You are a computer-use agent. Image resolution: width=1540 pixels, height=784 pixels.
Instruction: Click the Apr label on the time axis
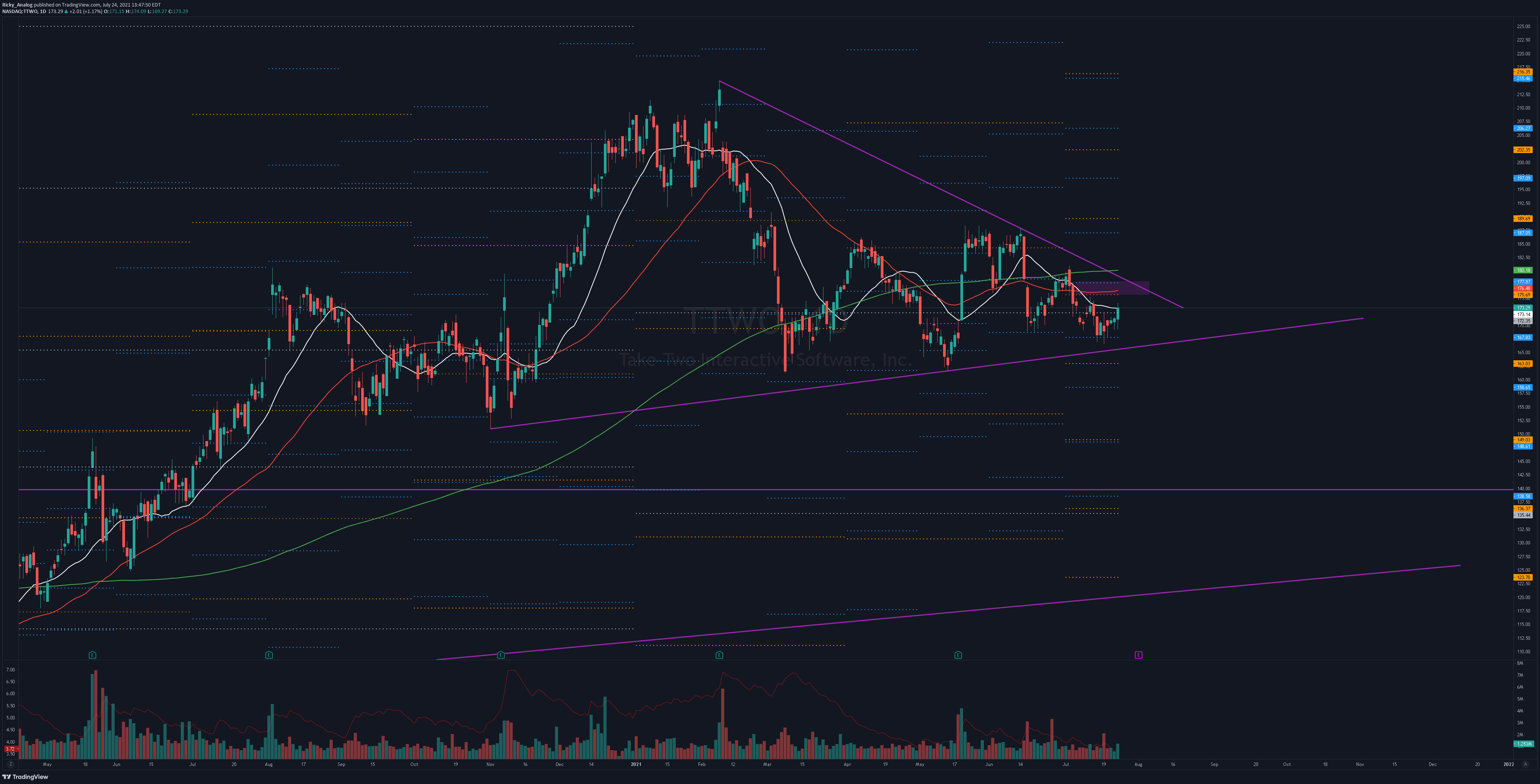pos(847,764)
